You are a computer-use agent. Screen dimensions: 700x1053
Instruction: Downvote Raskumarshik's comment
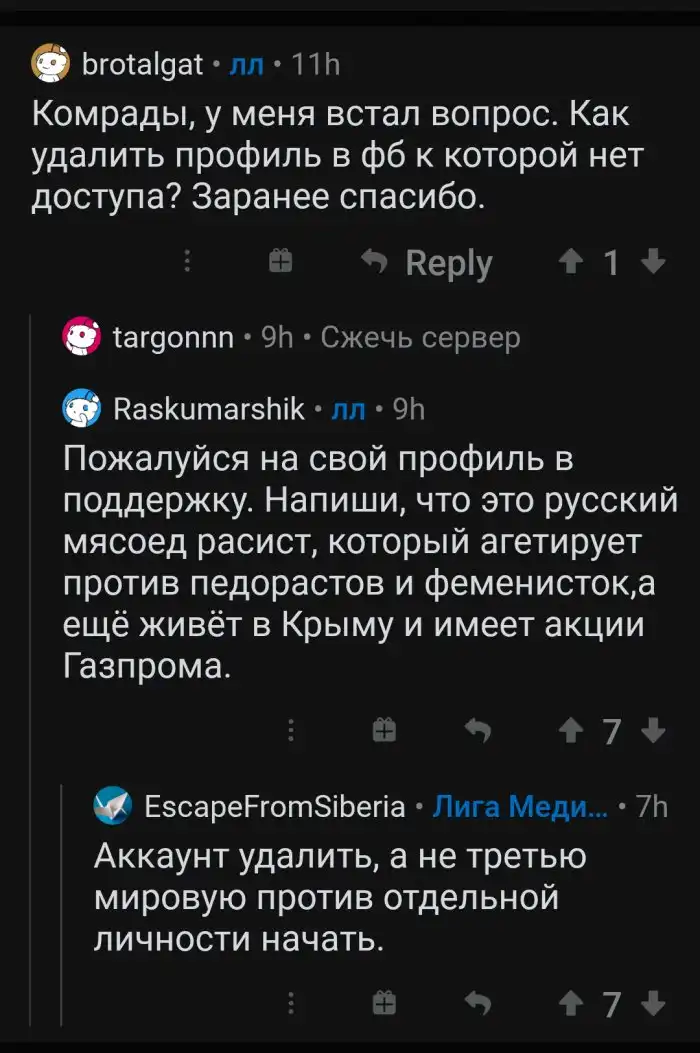pyautogui.click(x=652, y=731)
